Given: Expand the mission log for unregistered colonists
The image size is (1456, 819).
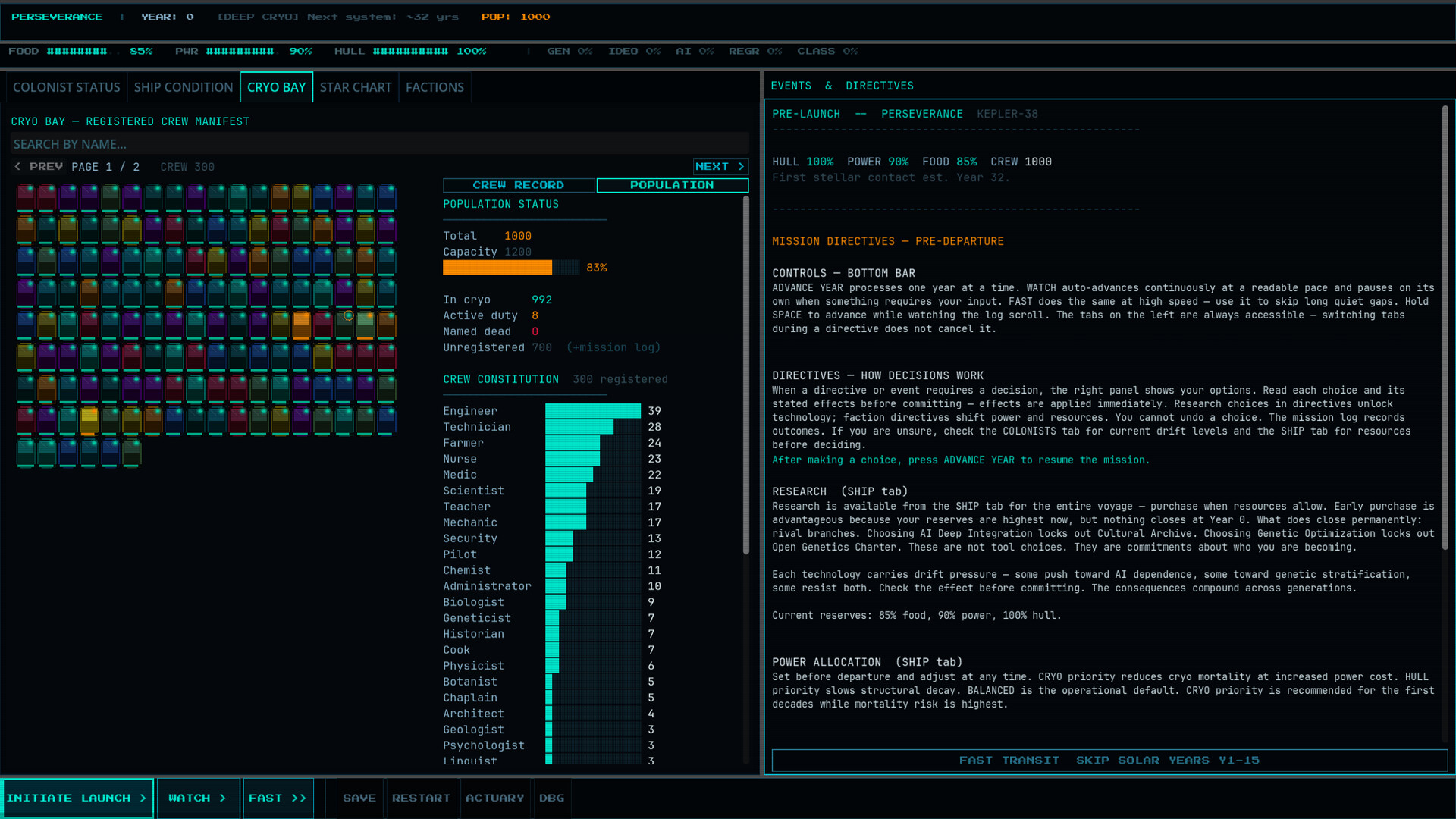Looking at the screenshot, I should tap(613, 347).
